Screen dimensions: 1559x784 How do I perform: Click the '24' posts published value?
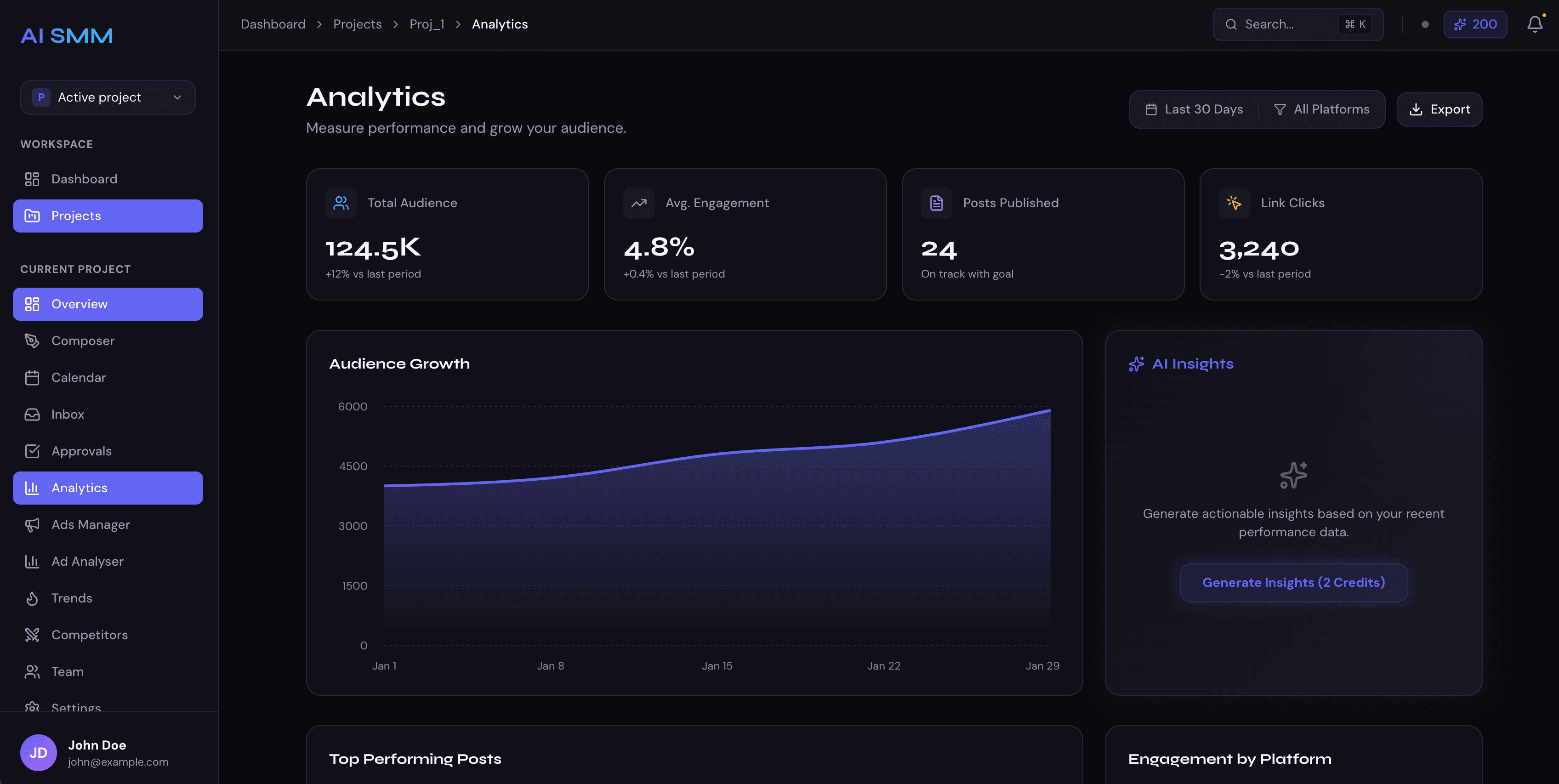(939, 249)
